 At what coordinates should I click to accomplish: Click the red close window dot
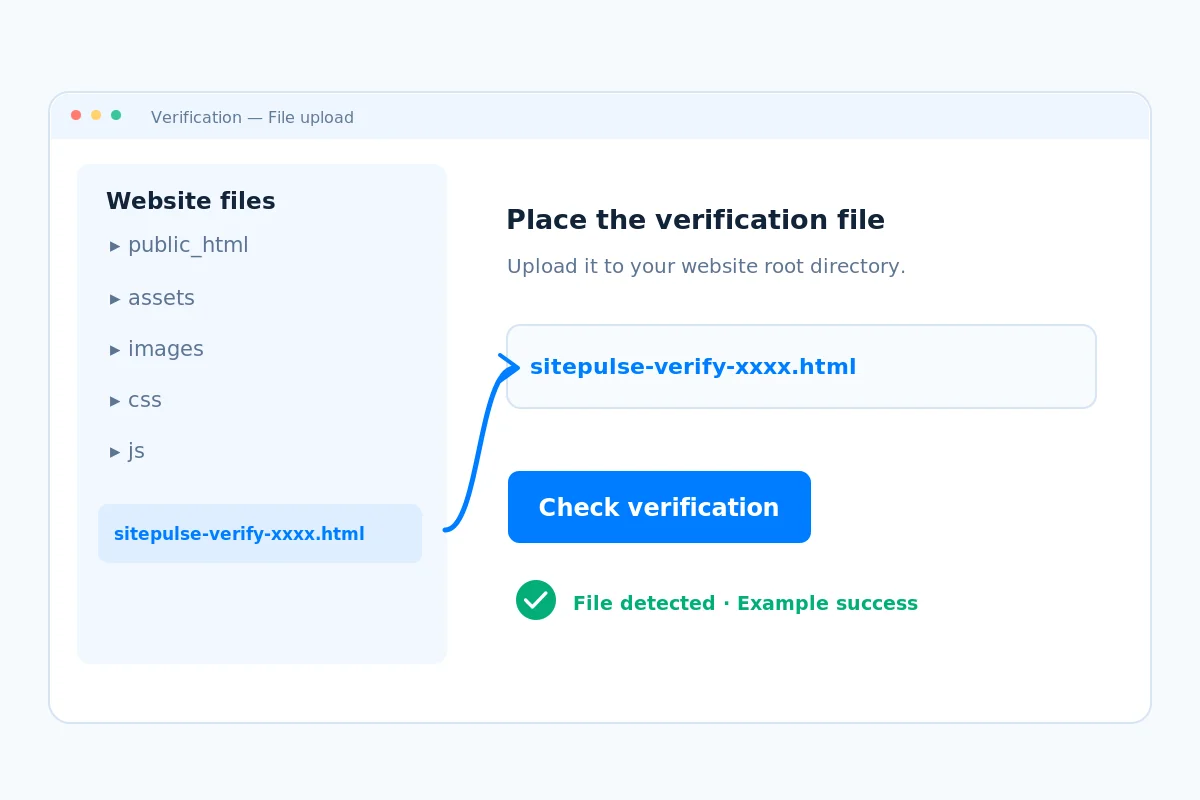76,115
